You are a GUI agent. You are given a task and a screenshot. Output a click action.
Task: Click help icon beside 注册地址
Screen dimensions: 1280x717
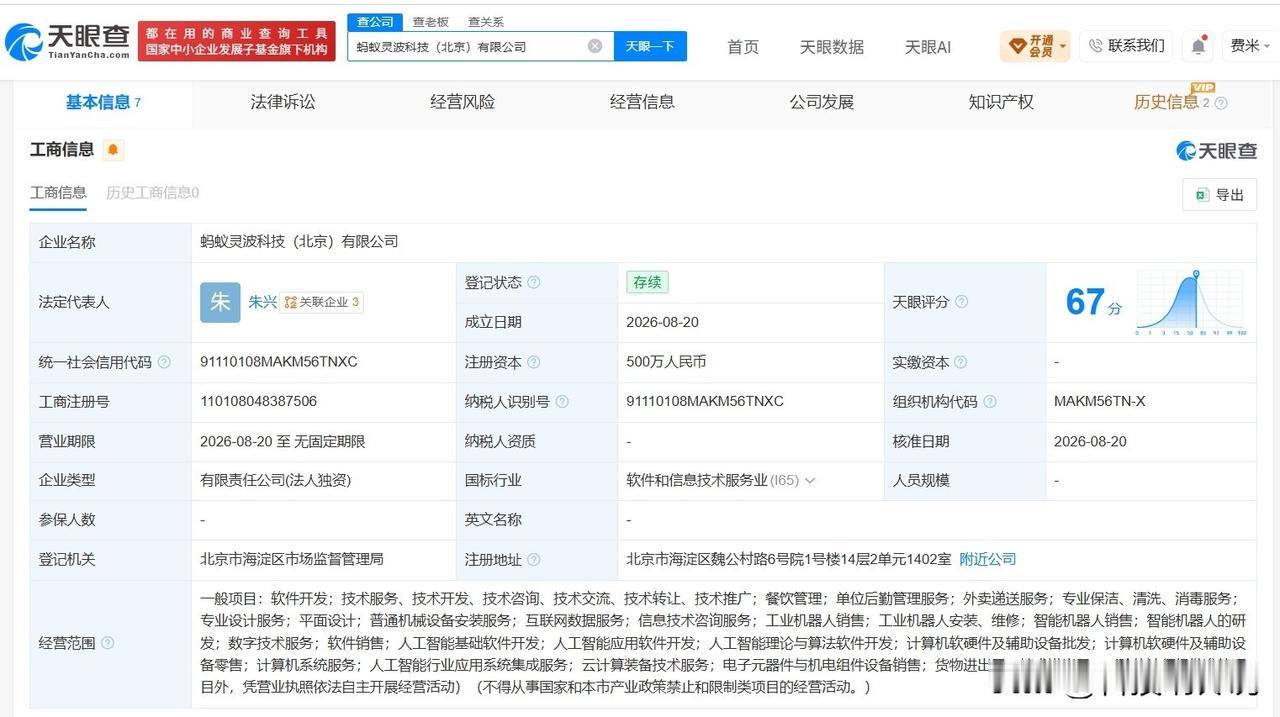pyautogui.click(x=534, y=560)
